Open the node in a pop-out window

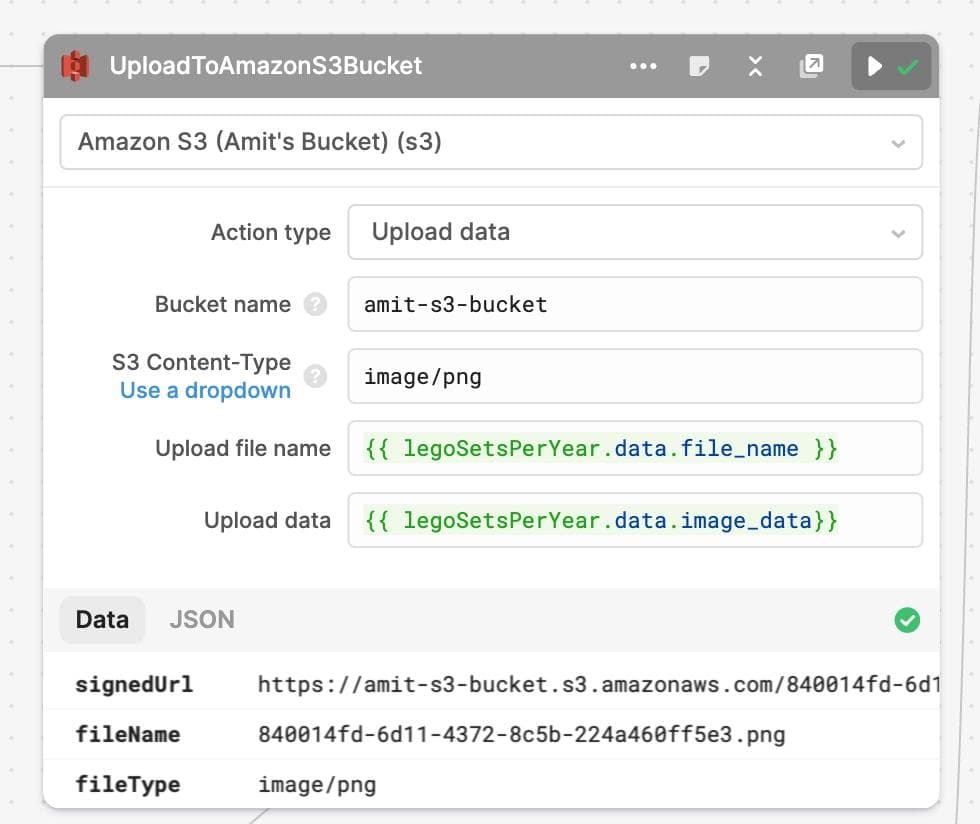[x=811, y=66]
